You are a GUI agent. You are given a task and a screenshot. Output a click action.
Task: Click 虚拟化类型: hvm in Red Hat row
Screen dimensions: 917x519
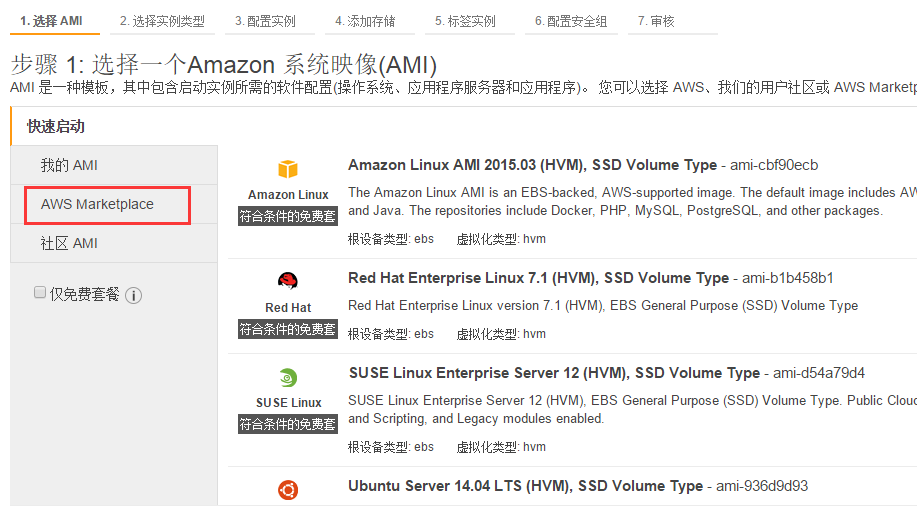click(501, 334)
